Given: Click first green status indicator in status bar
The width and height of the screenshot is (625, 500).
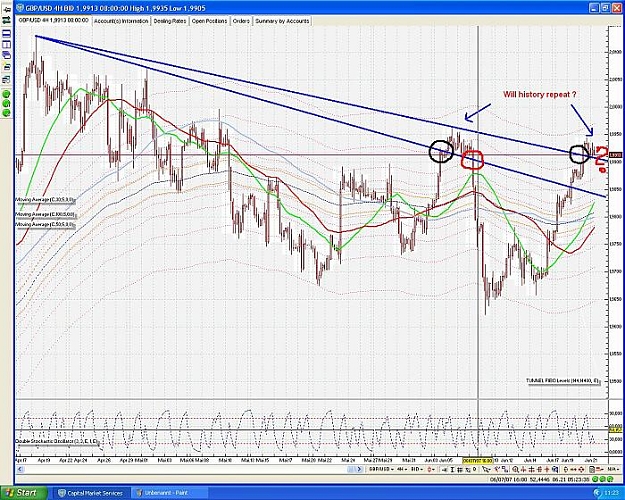Looking at the screenshot, I should pos(595,479).
